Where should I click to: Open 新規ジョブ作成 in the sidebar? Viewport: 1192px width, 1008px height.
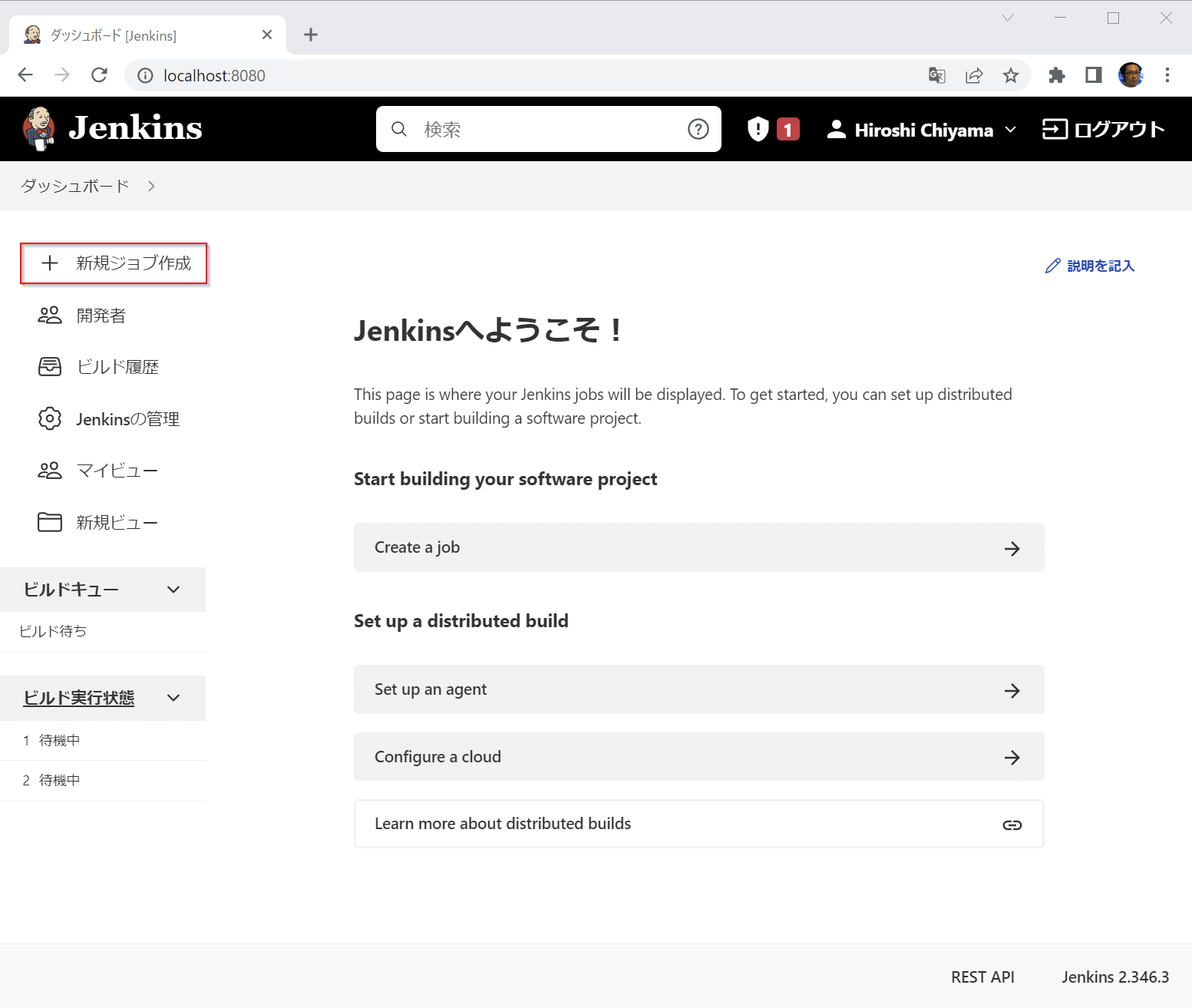coord(114,263)
